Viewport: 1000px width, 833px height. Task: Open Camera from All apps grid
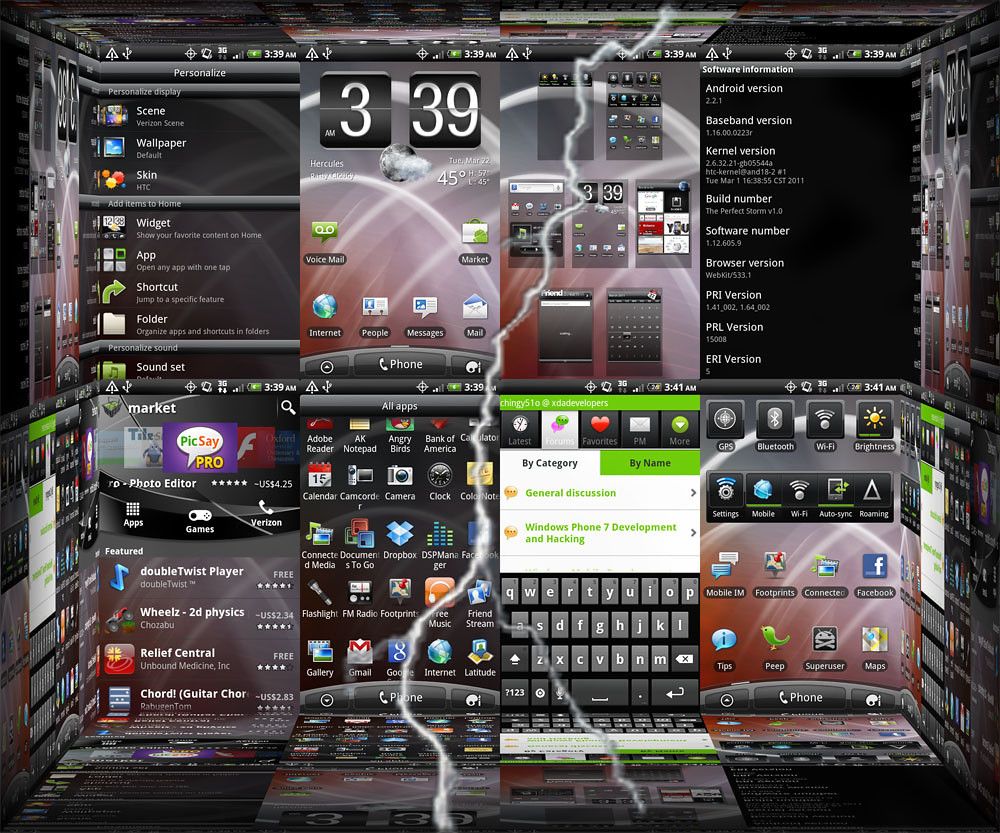coord(400,482)
